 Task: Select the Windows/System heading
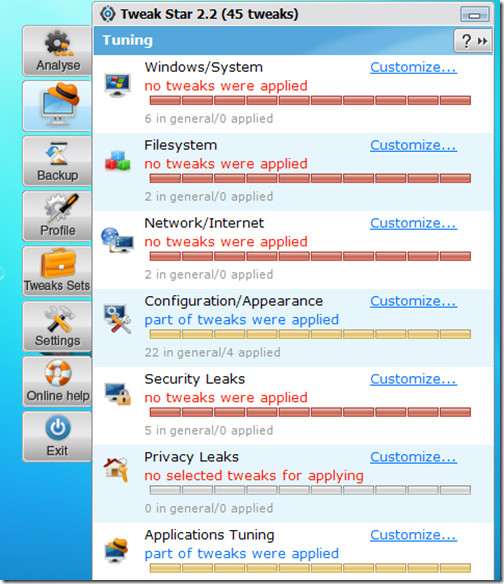click(x=204, y=67)
